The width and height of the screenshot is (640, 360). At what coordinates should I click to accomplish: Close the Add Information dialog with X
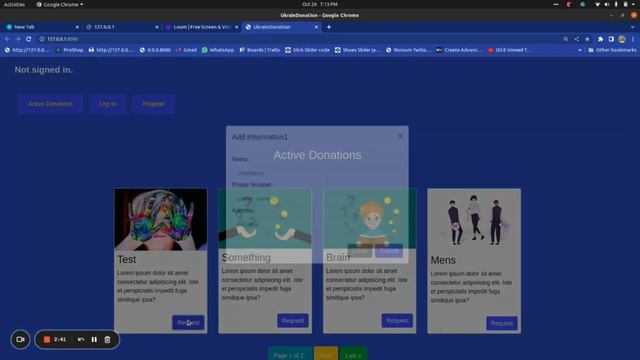click(x=400, y=136)
